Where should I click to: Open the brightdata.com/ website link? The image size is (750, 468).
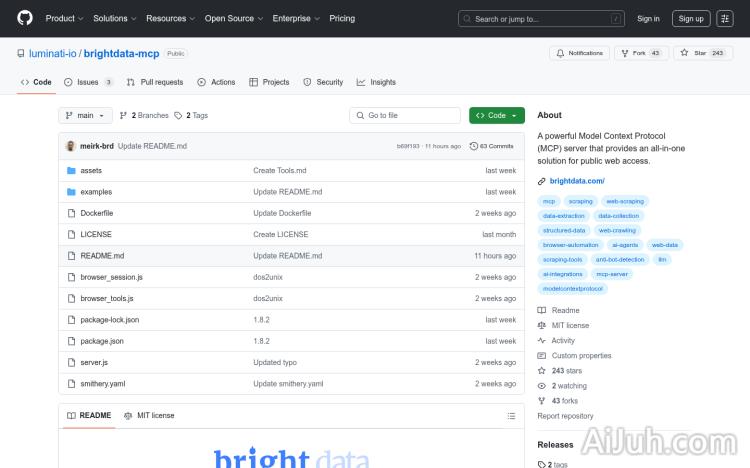577,181
